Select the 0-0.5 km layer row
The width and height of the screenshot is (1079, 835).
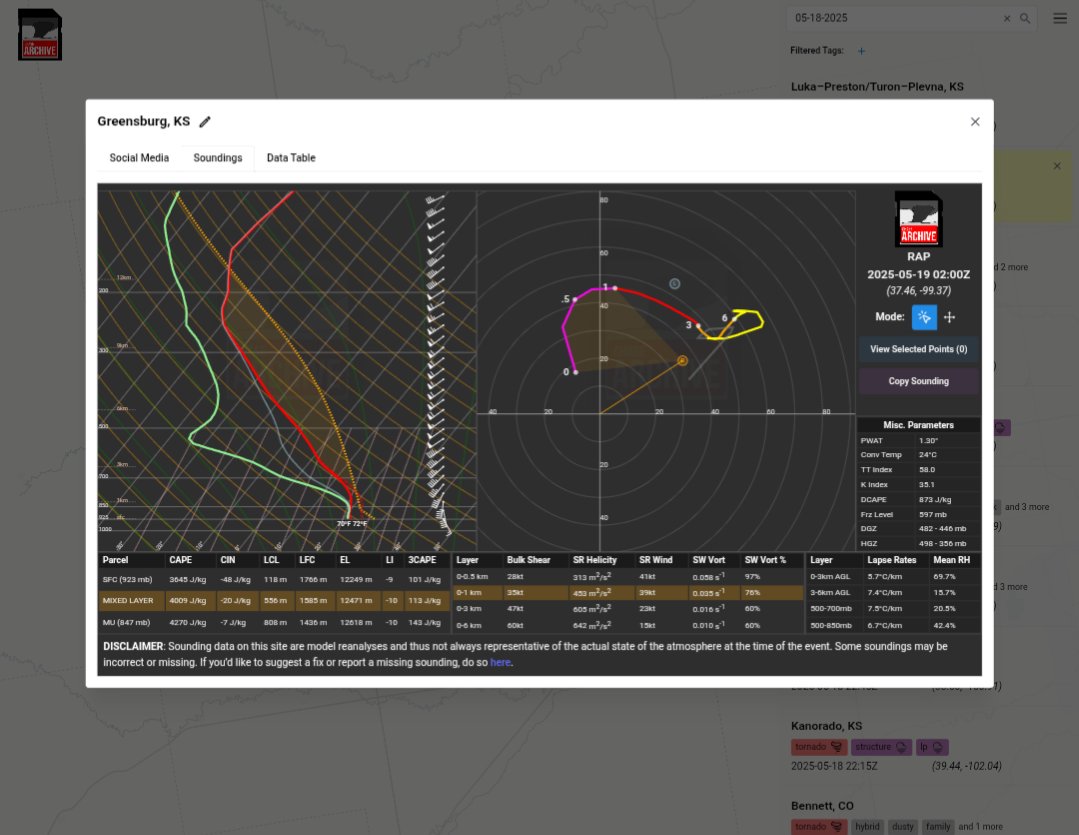pos(628,577)
